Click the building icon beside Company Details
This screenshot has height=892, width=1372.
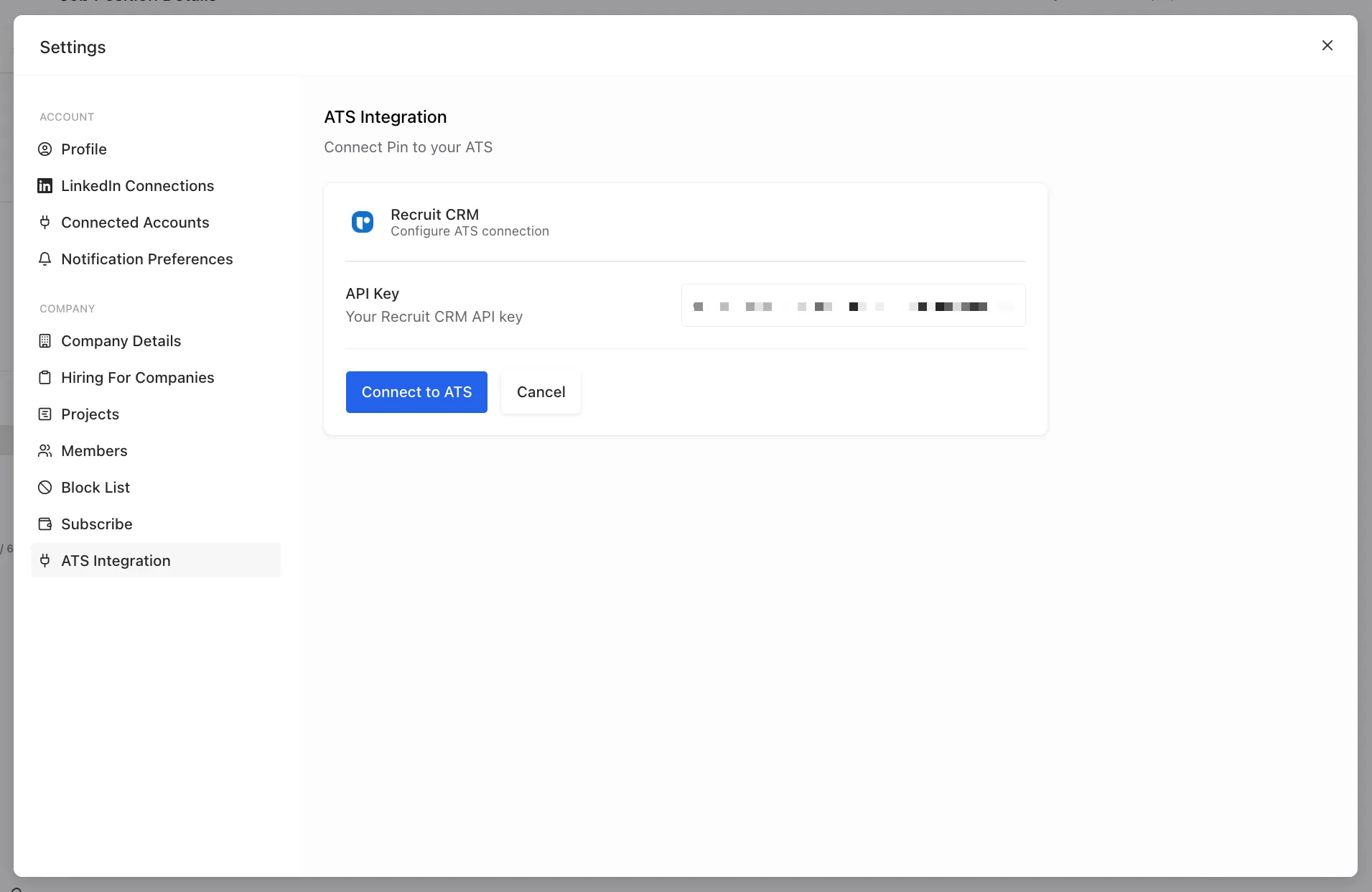pyautogui.click(x=45, y=340)
